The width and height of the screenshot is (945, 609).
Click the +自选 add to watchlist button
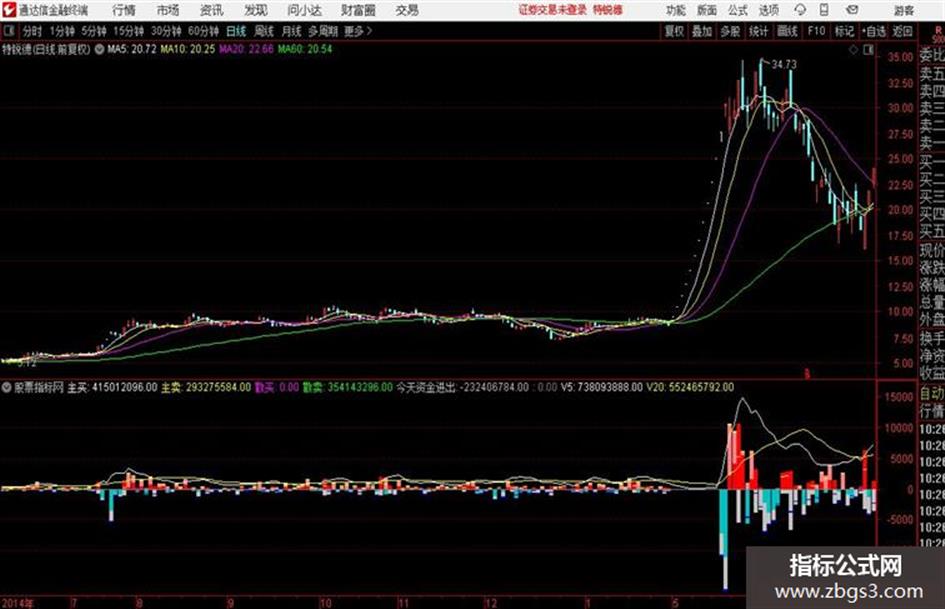tap(874, 31)
